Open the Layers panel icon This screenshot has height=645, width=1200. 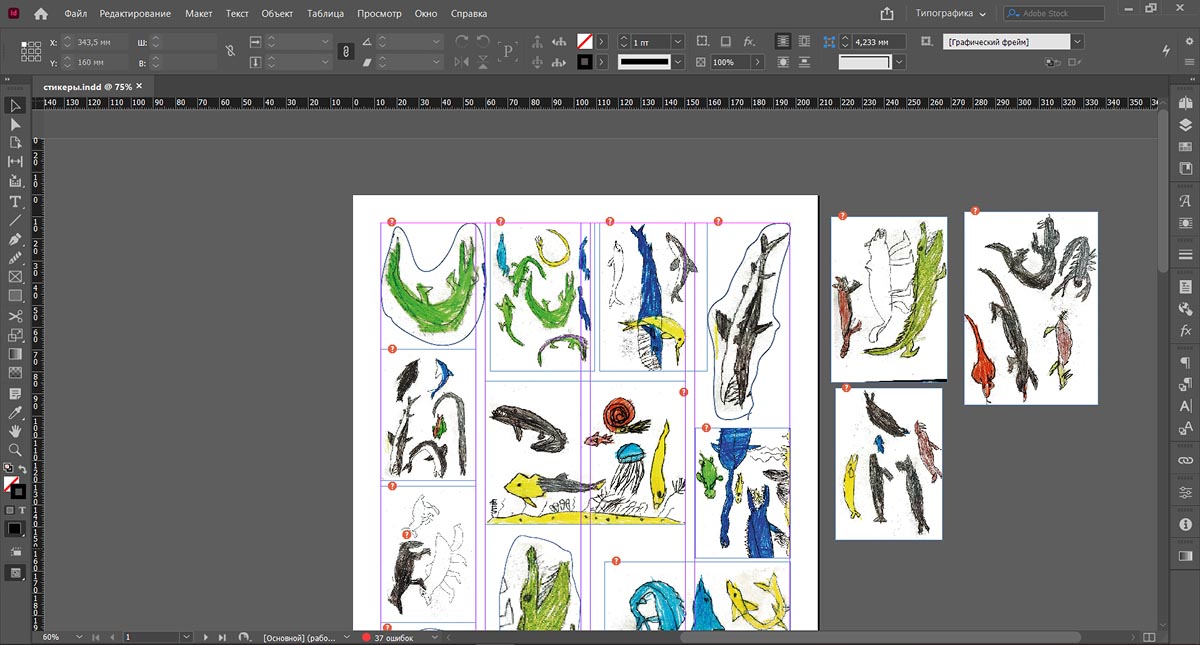click(x=1185, y=125)
